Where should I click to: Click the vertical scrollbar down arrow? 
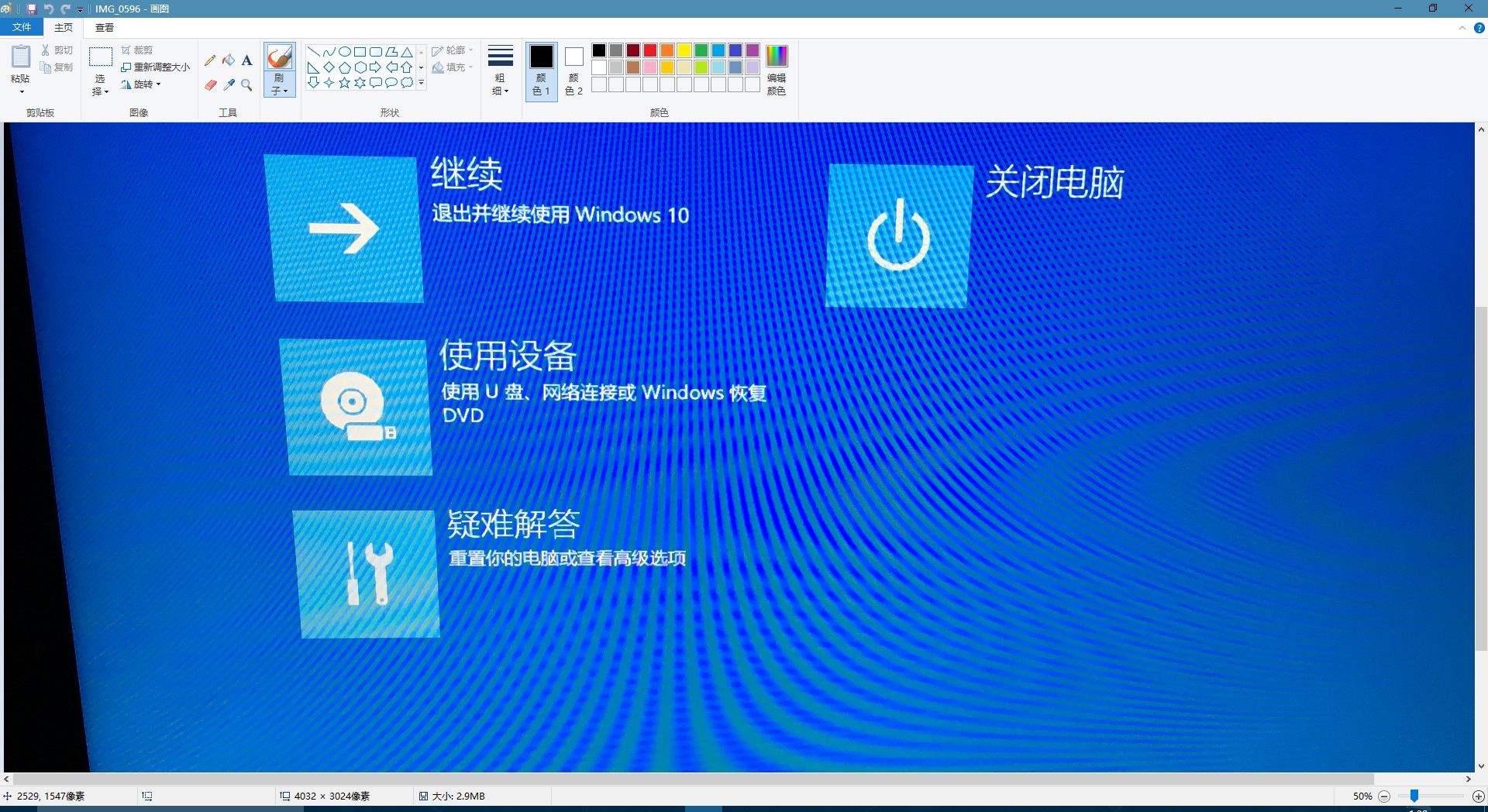(x=1481, y=766)
